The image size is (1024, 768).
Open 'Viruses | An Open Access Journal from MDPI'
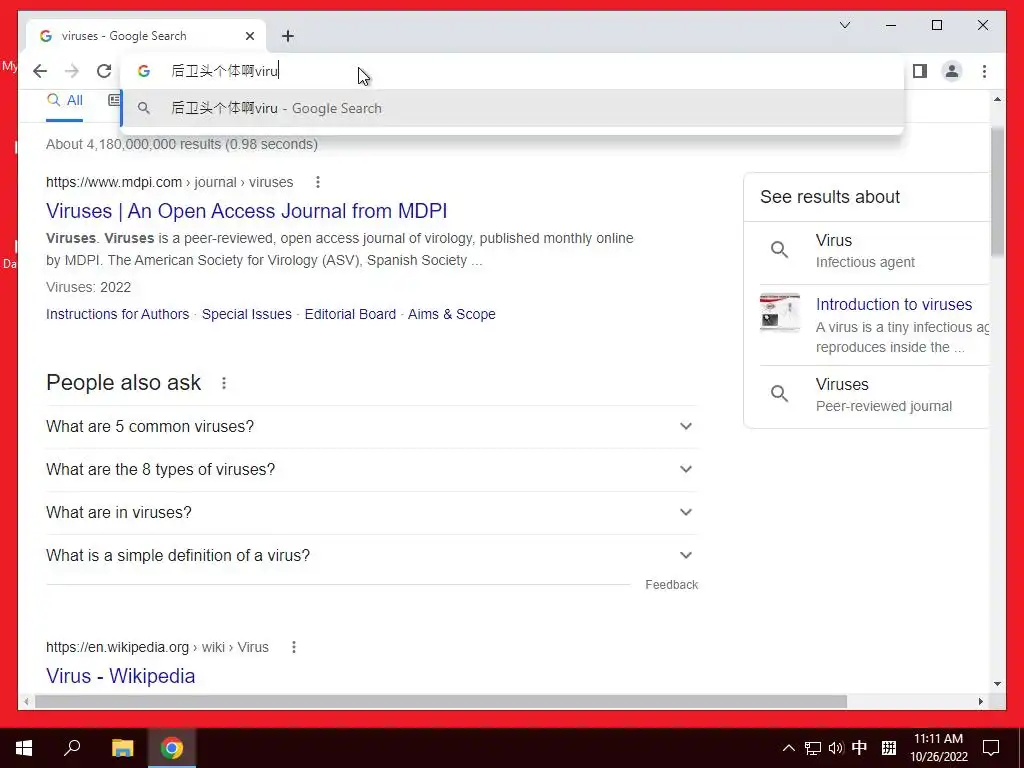click(246, 211)
